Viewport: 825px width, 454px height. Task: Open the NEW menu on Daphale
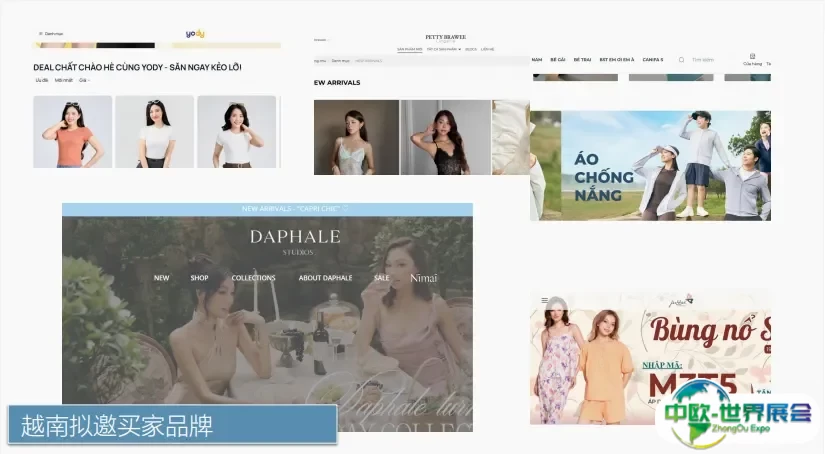(x=162, y=278)
